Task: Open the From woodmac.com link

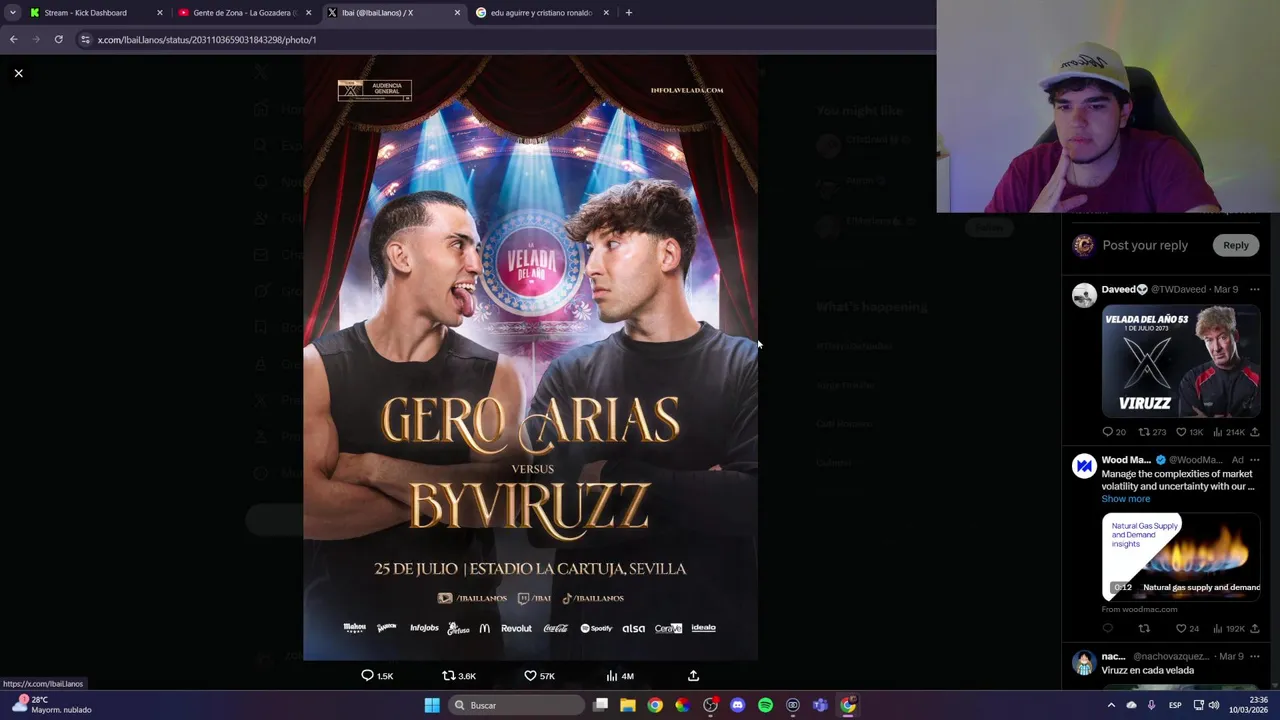Action: tap(1139, 609)
